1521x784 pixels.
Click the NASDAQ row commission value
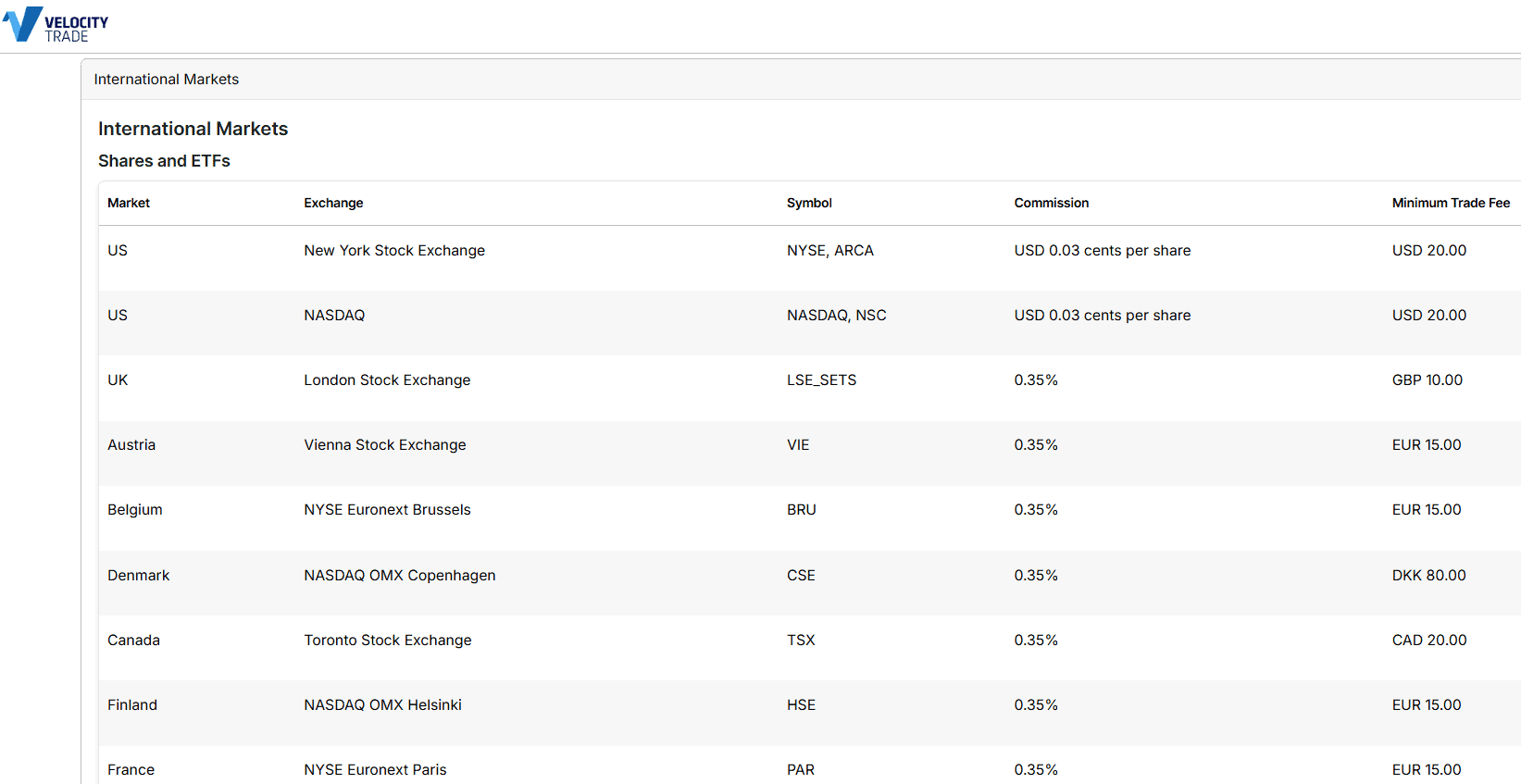tap(1103, 316)
